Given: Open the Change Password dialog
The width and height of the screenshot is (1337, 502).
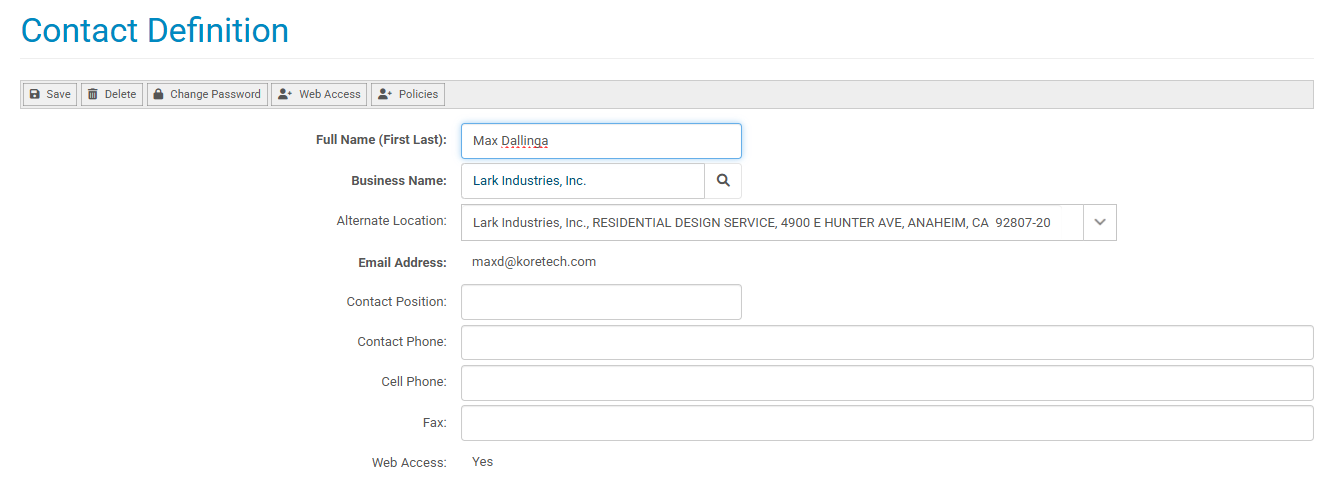Looking at the screenshot, I should click(x=207, y=94).
